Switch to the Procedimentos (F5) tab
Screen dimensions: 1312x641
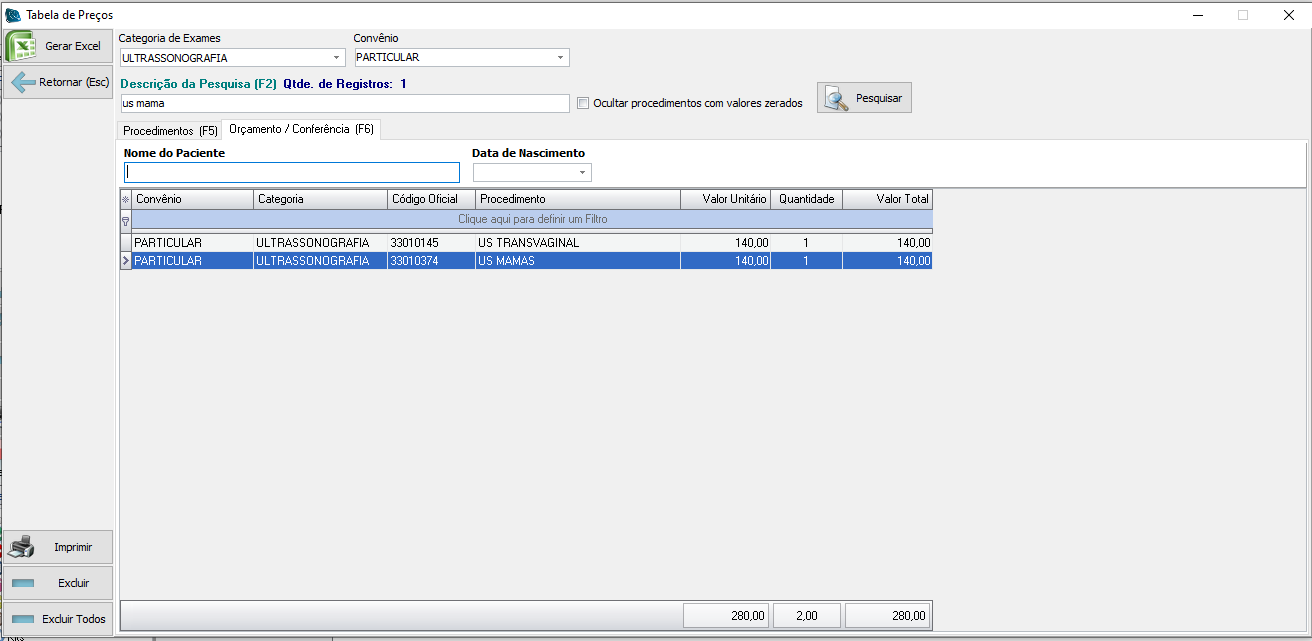point(170,131)
